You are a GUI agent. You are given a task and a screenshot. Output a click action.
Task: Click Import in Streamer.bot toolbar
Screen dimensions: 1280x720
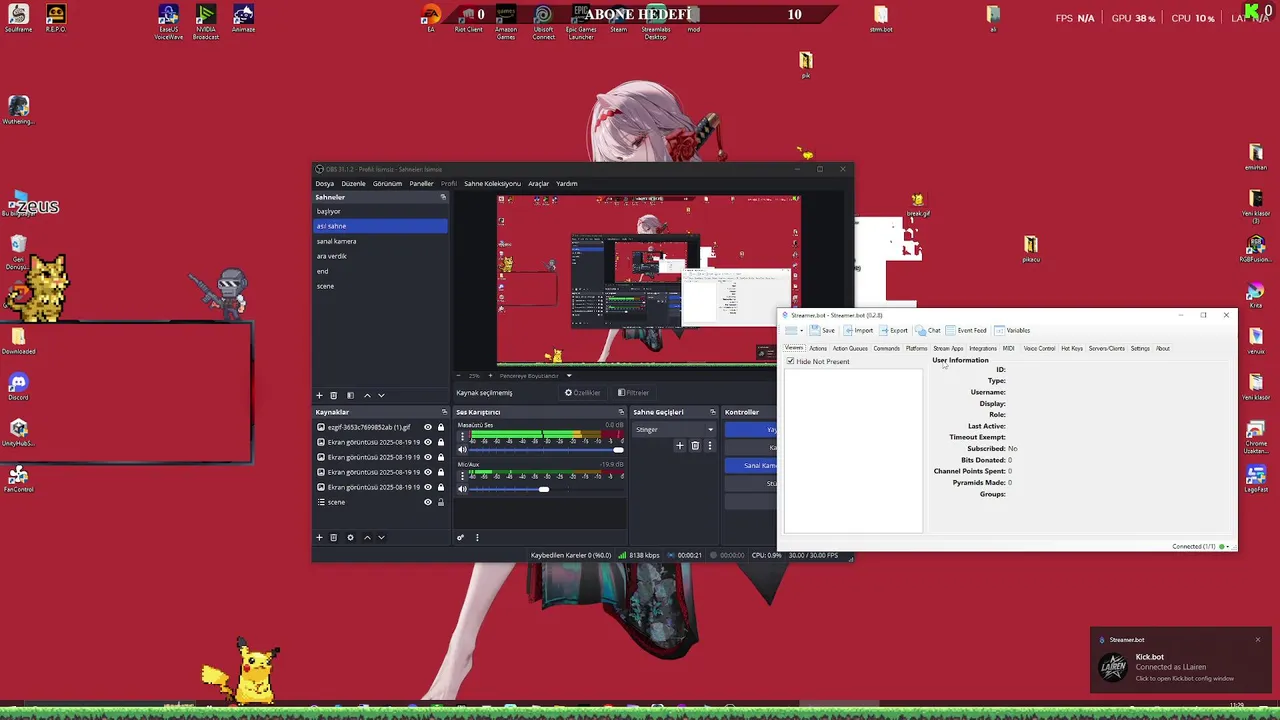pyautogui.click(x=858, y=331)
